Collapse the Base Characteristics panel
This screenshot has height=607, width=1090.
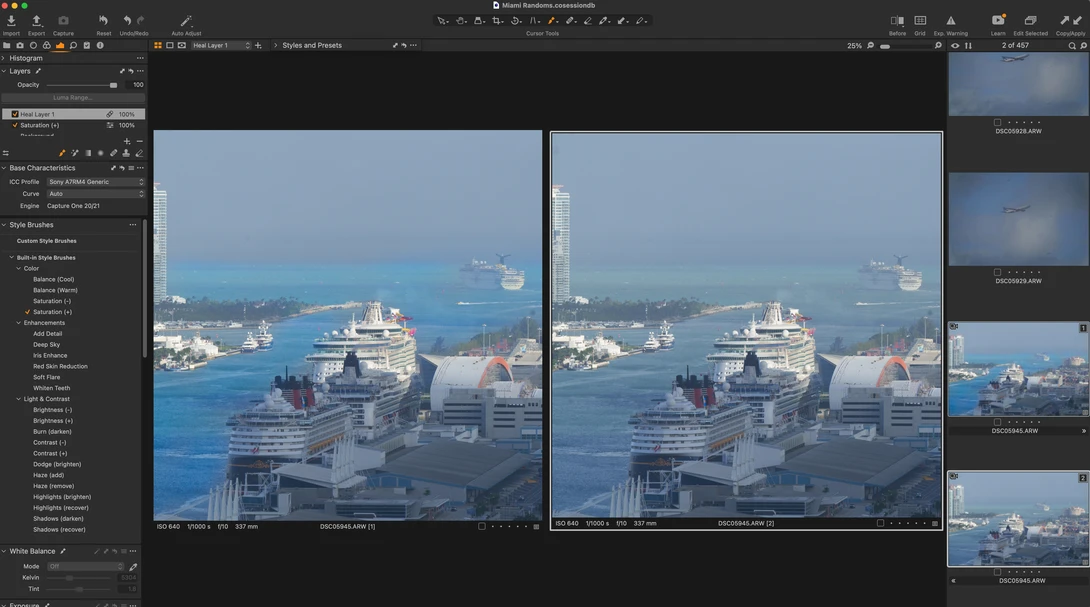(x=3, y=168)
